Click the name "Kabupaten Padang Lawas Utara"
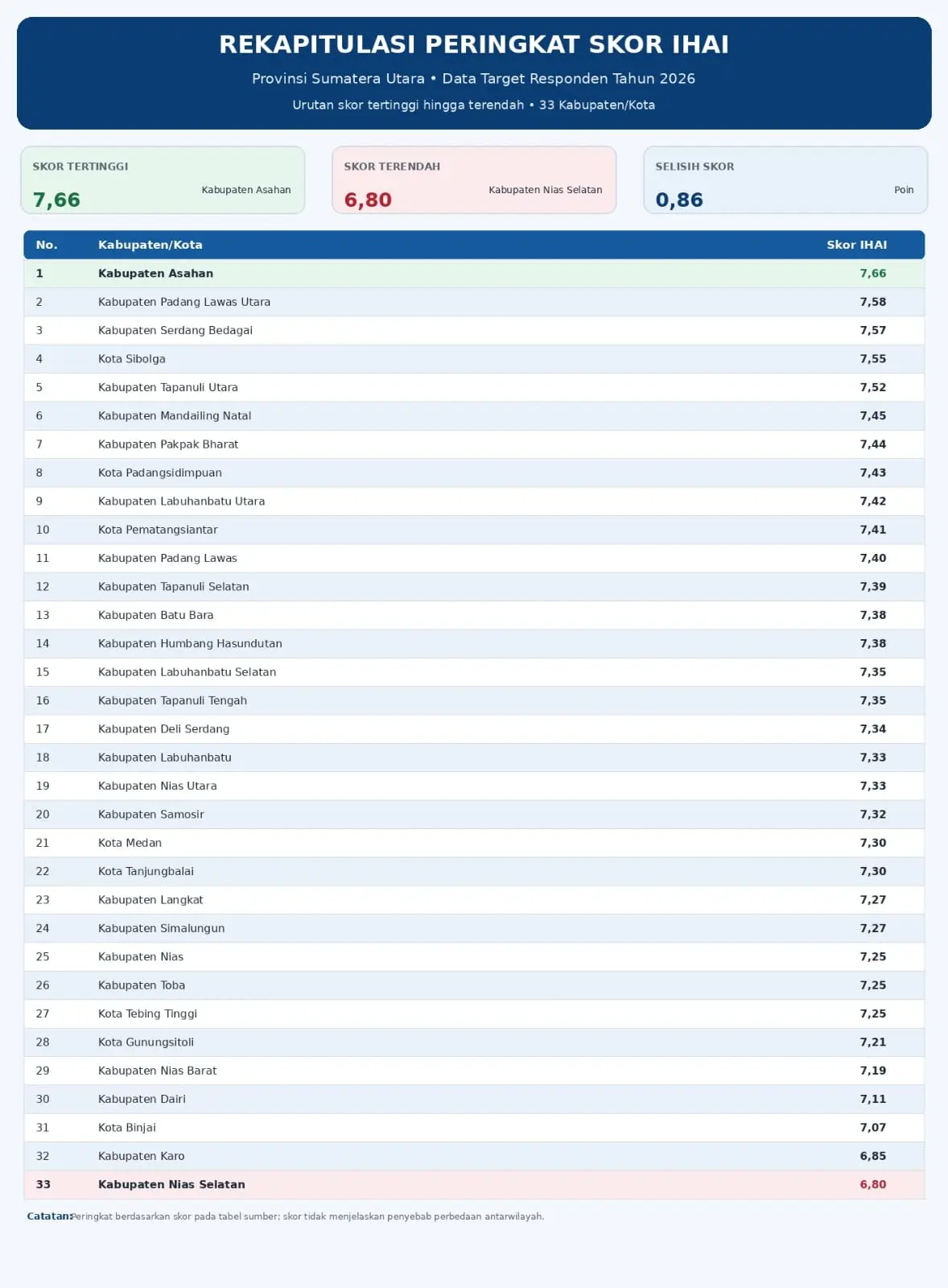The image size is (948, 1288). coord(184,302)
